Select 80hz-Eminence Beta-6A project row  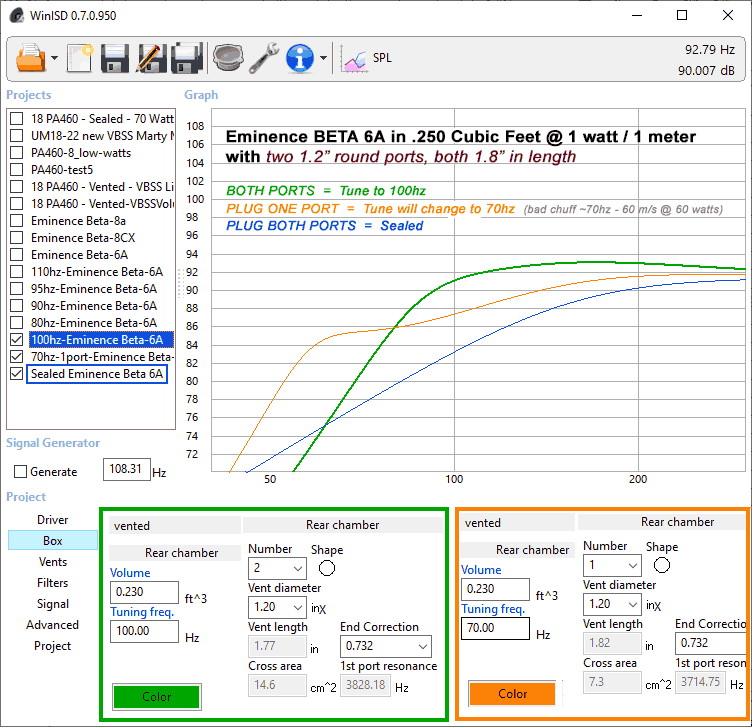[x=94, y=323]
